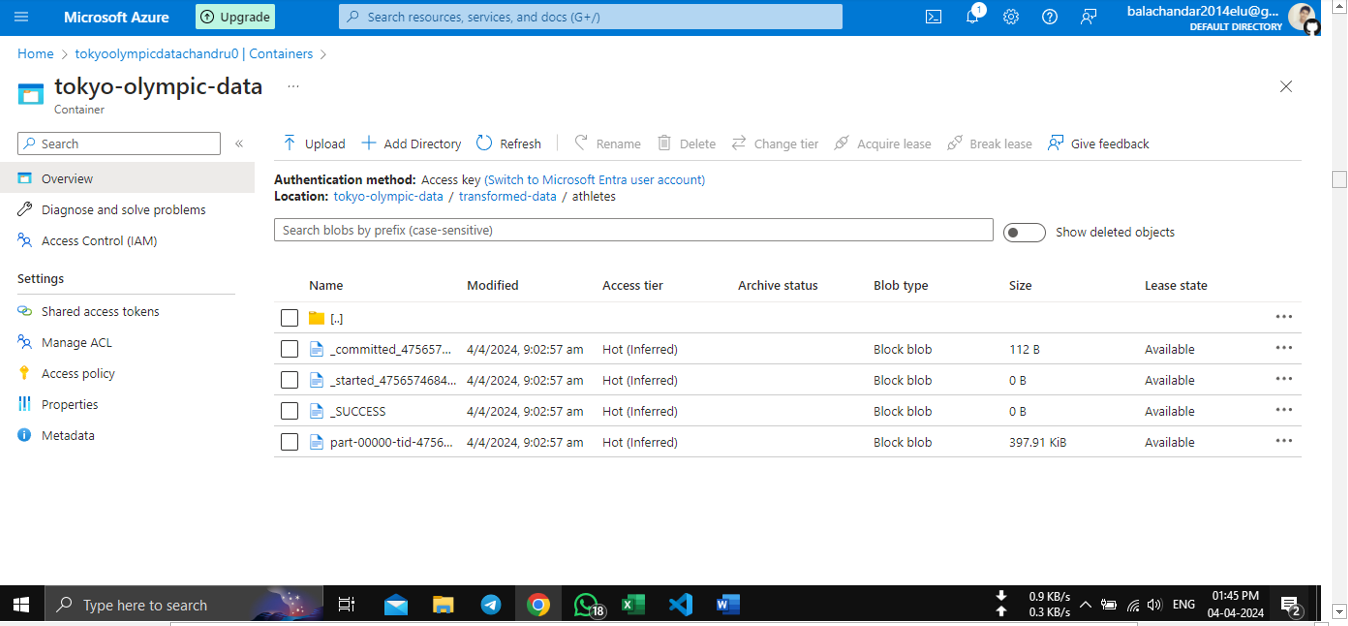Sort by Modified column header
The width and height of the screenshot is (1348, 626).
point(493,286)
